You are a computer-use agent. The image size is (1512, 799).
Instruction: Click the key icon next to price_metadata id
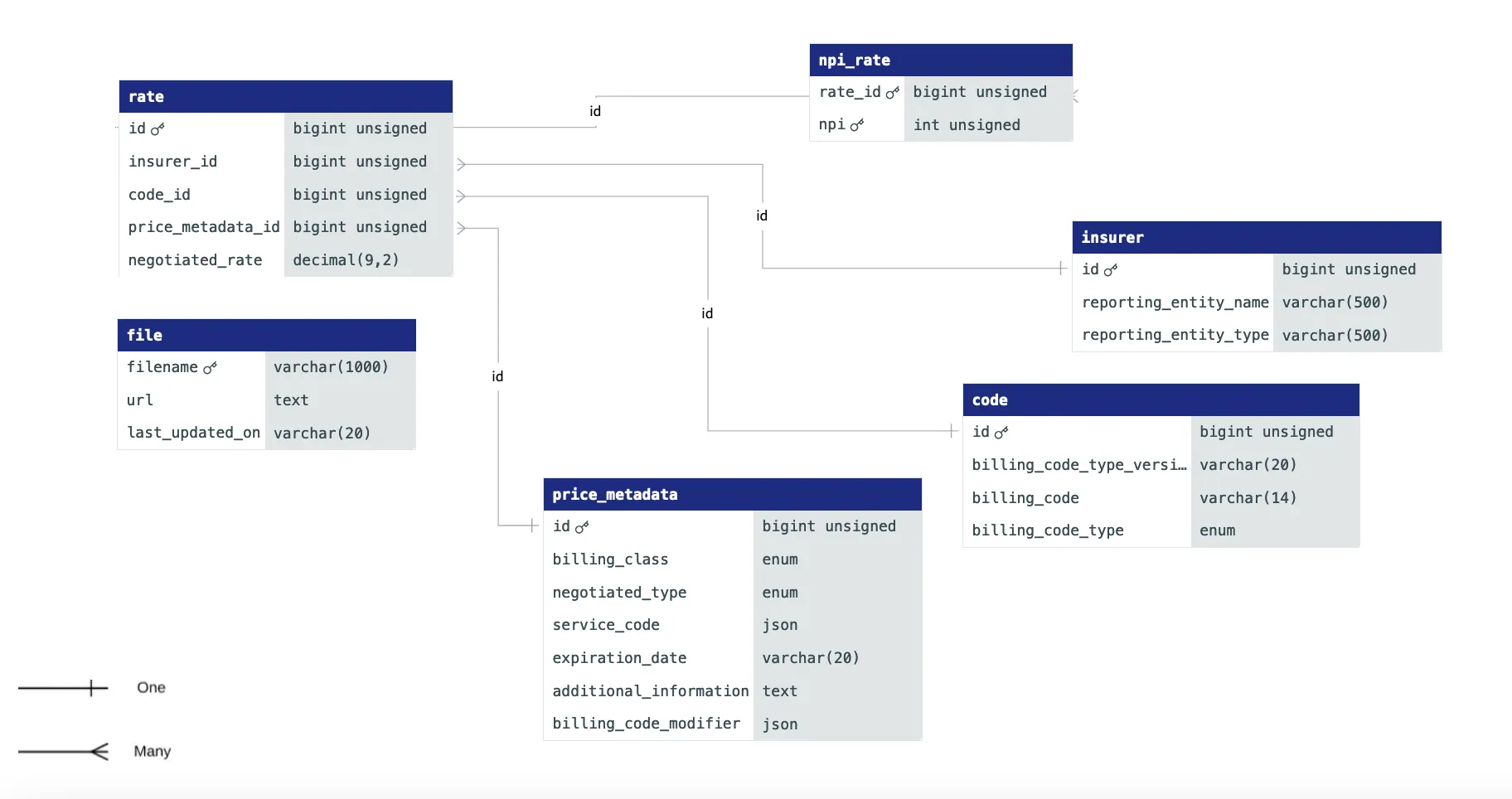pyautogui.click(x=582, y=527)
